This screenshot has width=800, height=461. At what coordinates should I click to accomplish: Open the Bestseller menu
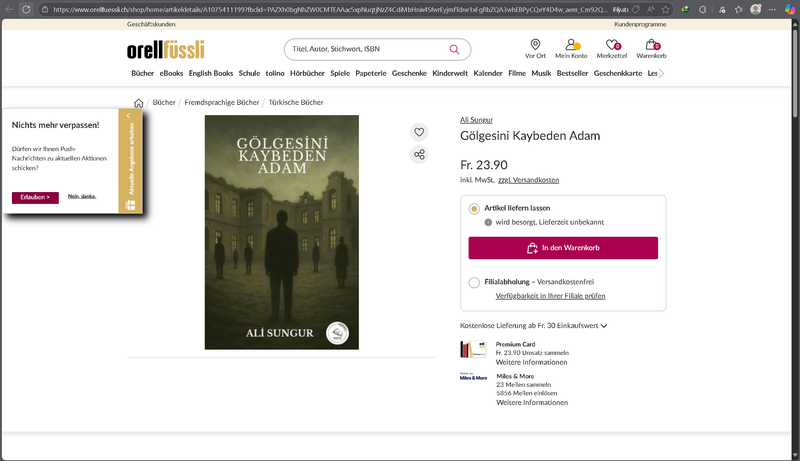tap(572, 73)
